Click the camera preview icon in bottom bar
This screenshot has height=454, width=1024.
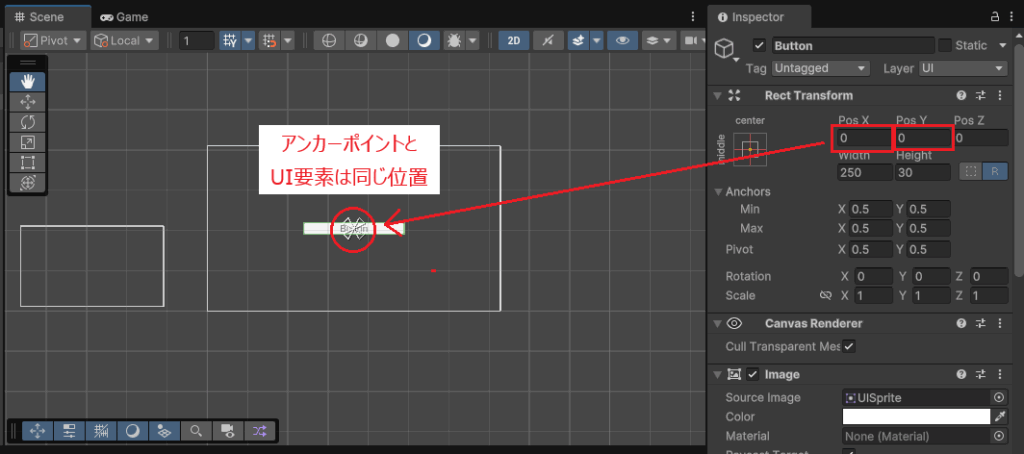point(227,430)
